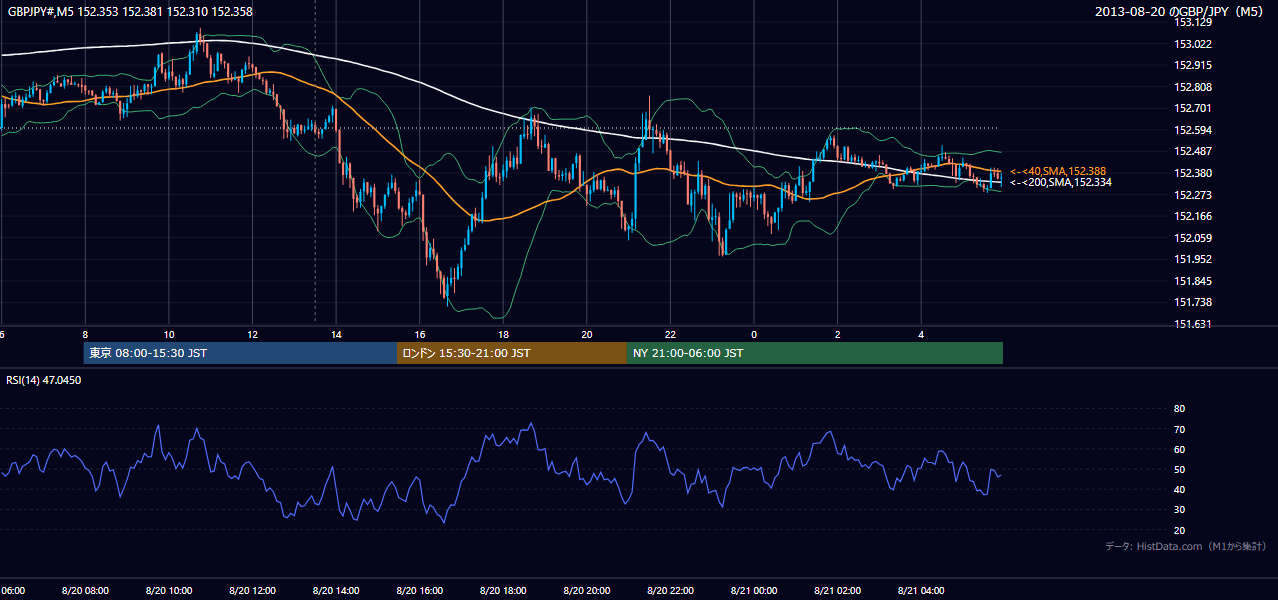Click hour label 14 under the price chart
This screenshot has height=600, width=1278.
click(x=336, y=335)
